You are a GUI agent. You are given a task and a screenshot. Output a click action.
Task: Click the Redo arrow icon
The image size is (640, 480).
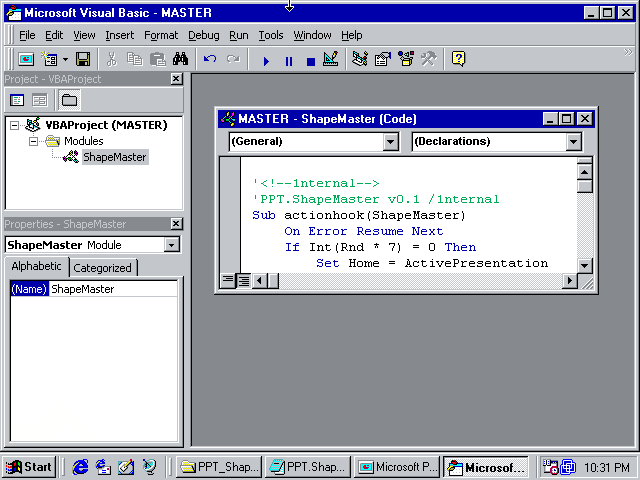pyautogui.click(x=233, y=59)
